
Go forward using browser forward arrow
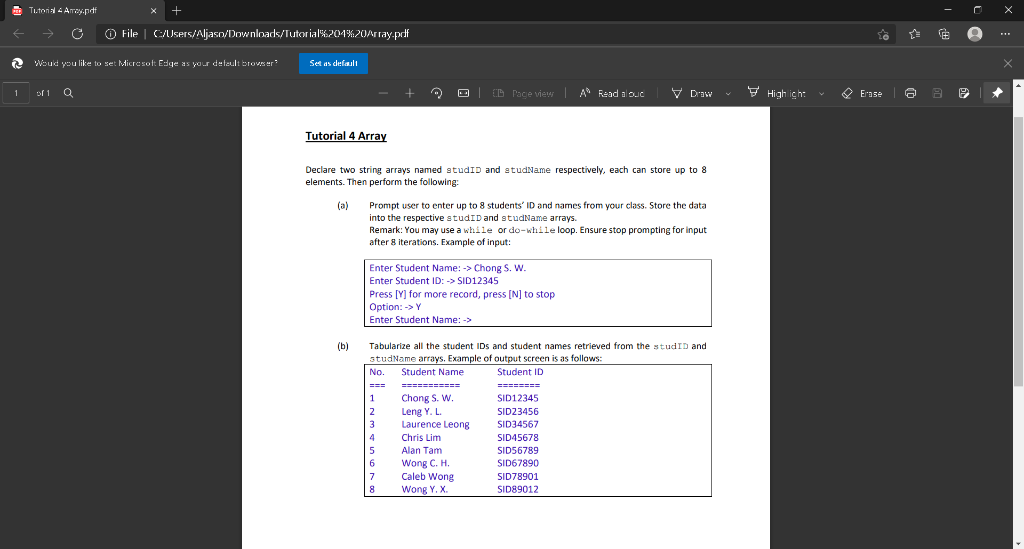coord(48,34)
